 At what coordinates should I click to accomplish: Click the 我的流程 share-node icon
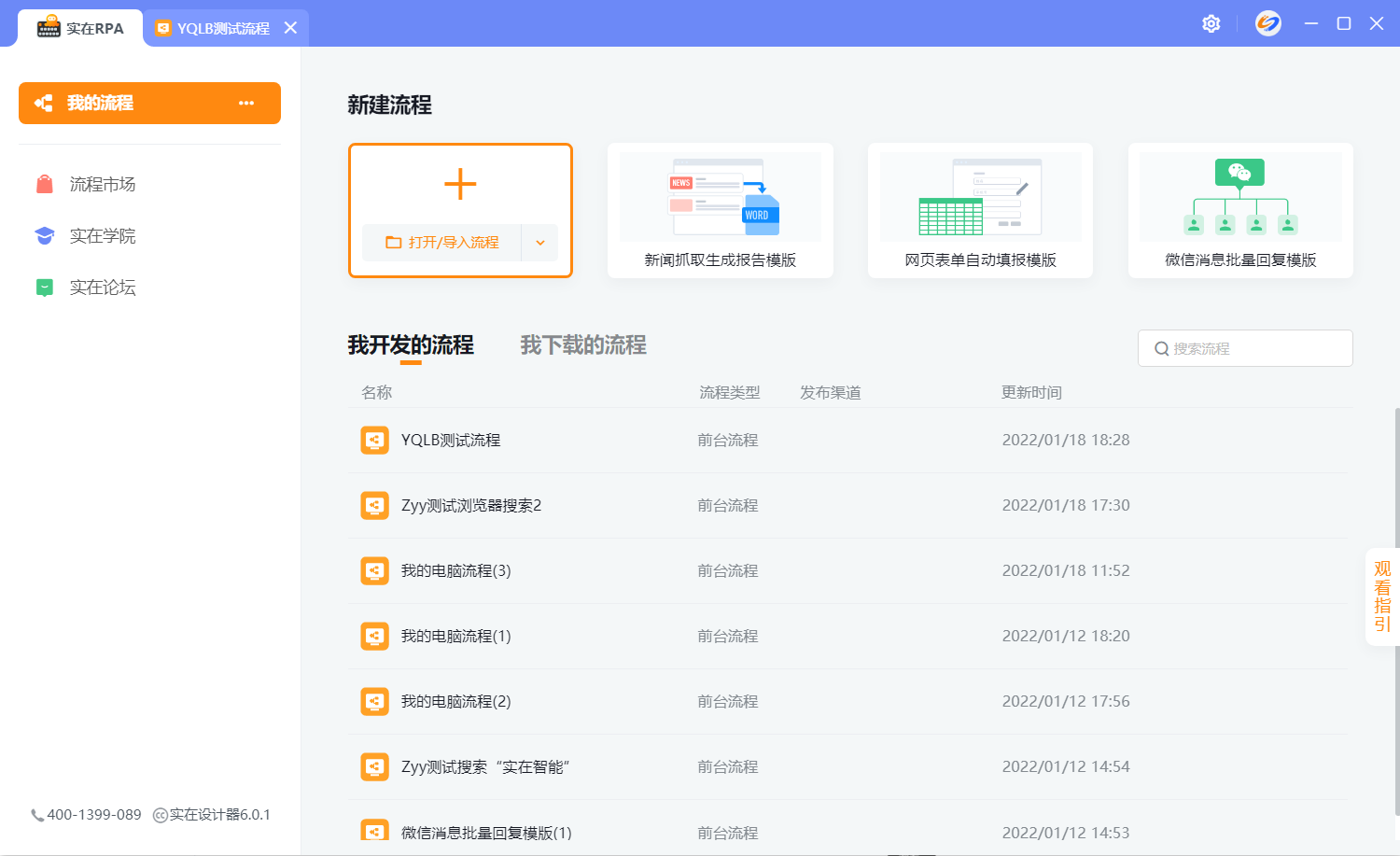43,103
